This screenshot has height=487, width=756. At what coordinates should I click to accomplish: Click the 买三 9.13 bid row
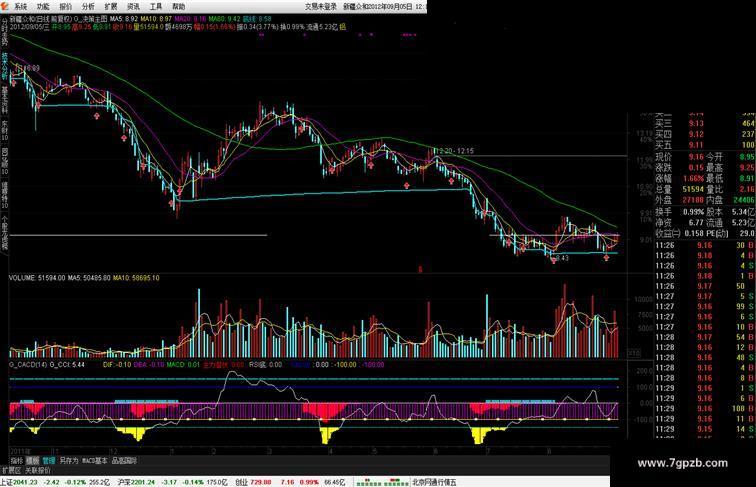click(x=705, y=123)
